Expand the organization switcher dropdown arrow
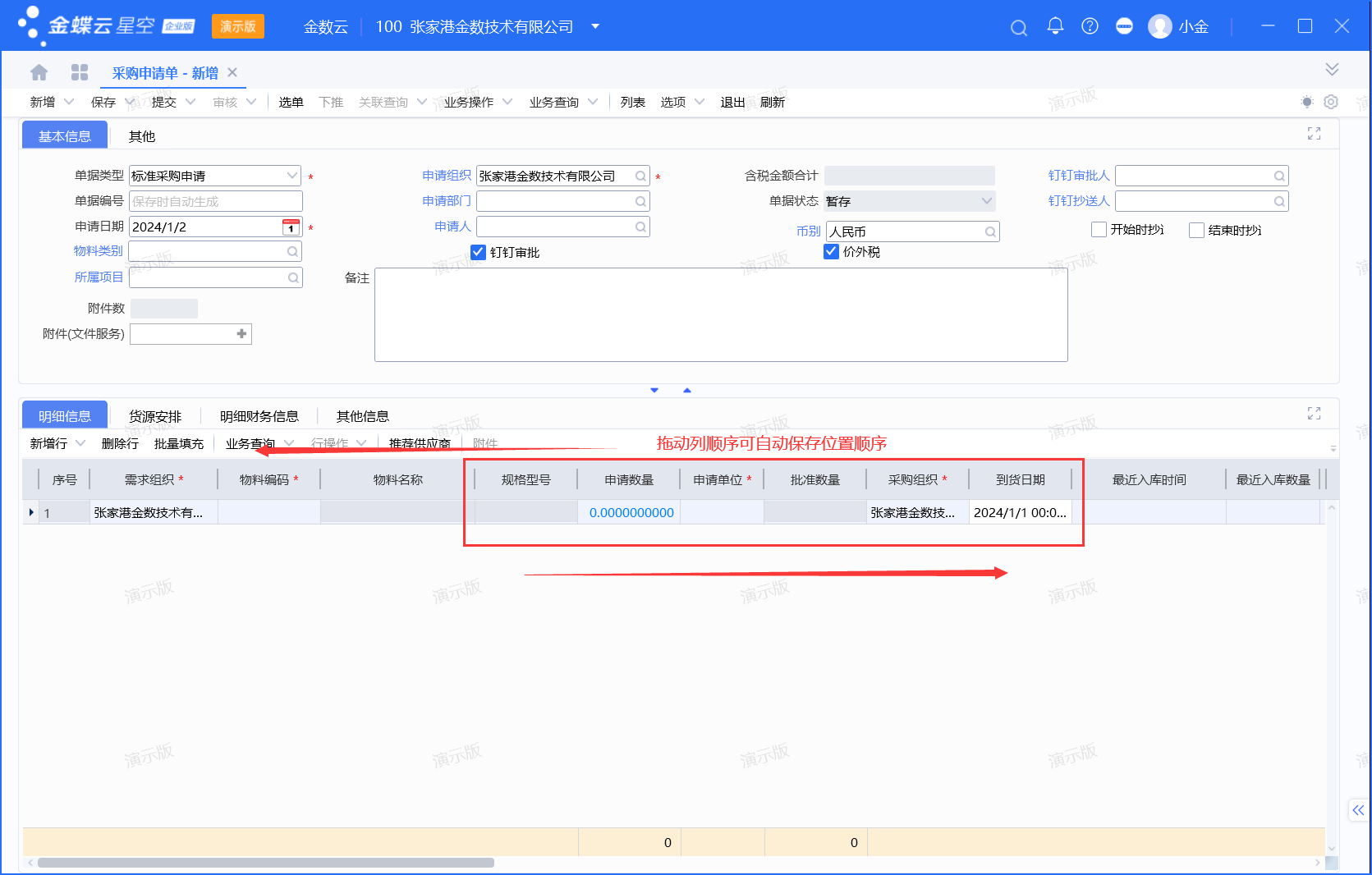Image resolution: width=1372 pixels, height=875 pixels. (595, 26)
